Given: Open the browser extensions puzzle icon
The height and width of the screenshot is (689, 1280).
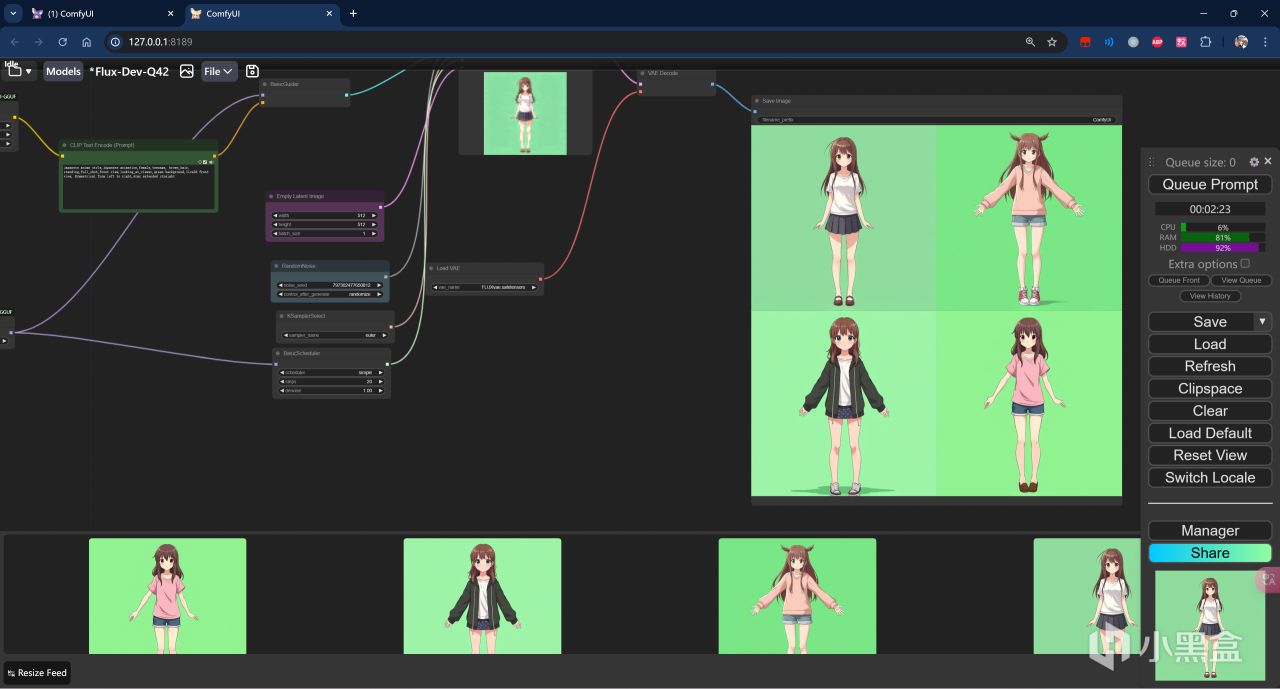Looking at the screenshot, I should 1205,42.
